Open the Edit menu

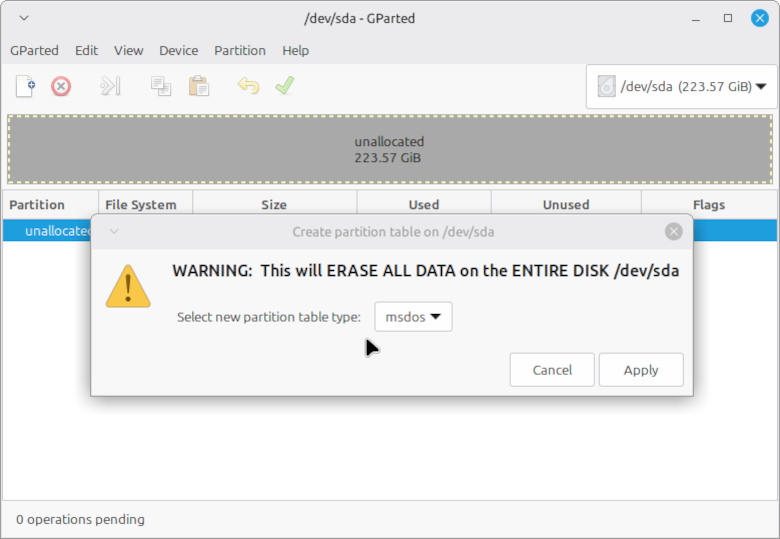(87, 51)
